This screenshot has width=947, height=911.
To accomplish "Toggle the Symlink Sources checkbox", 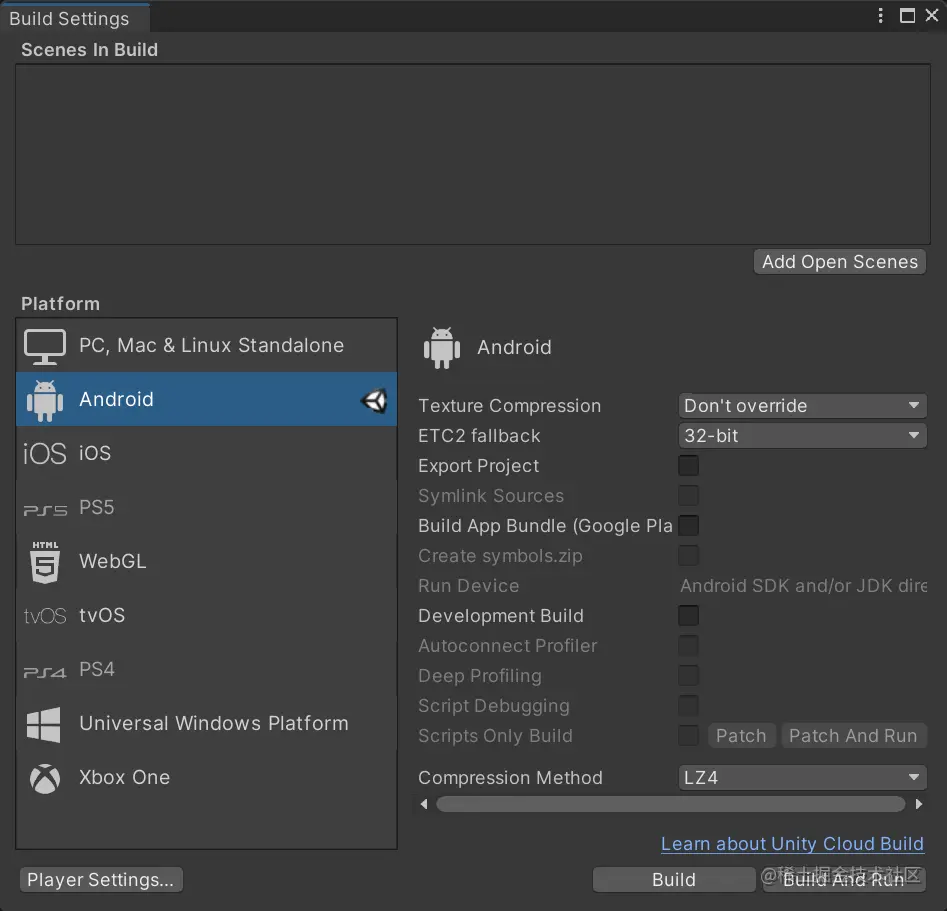I will pyautogui.click(x=689, y=496).
